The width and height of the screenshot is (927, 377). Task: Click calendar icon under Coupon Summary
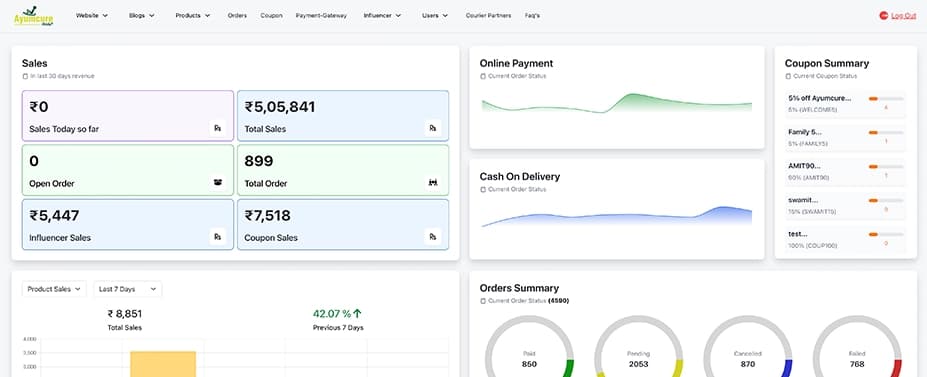[787, 76]
